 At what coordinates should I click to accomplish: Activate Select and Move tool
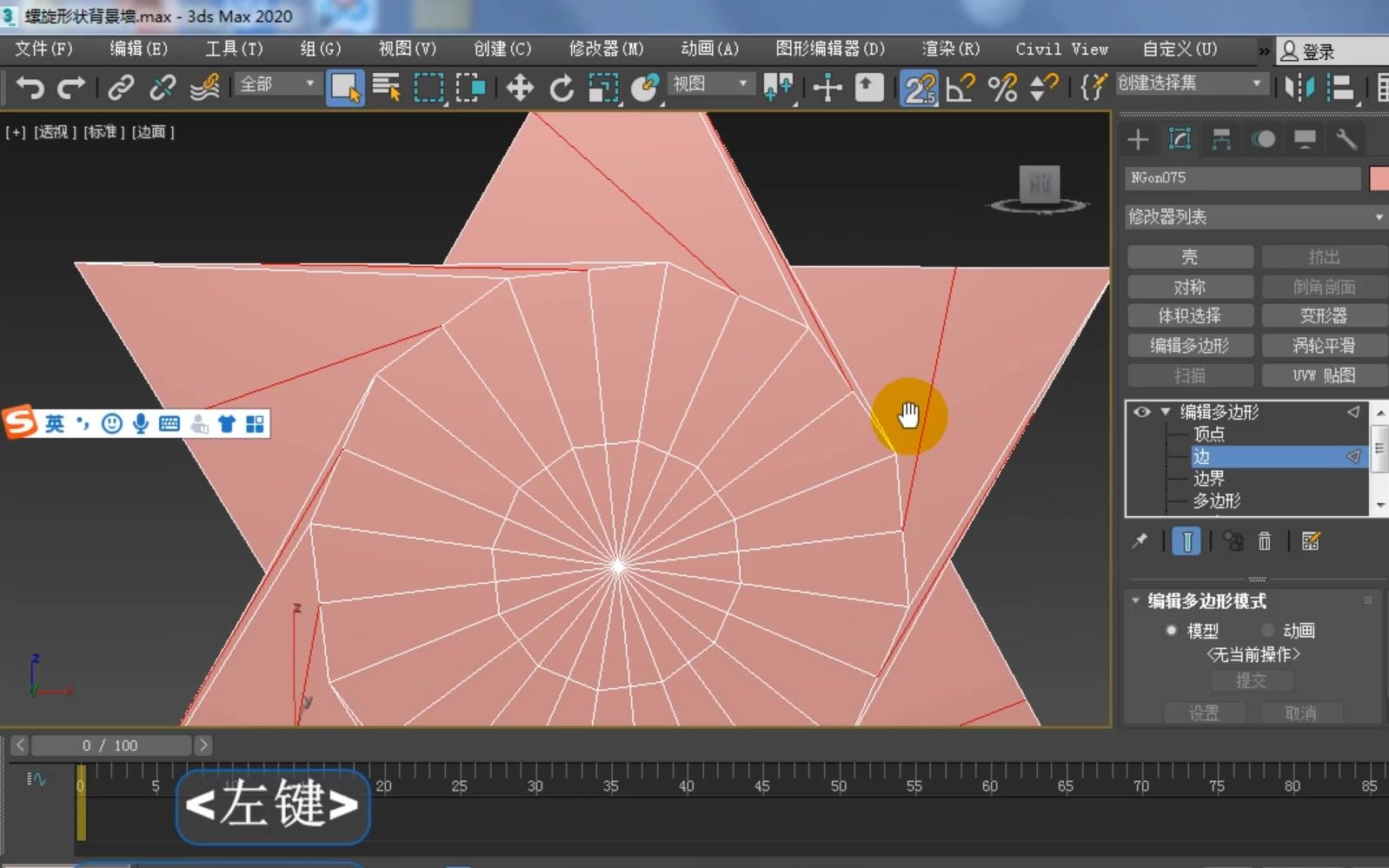tap(520, 88)
